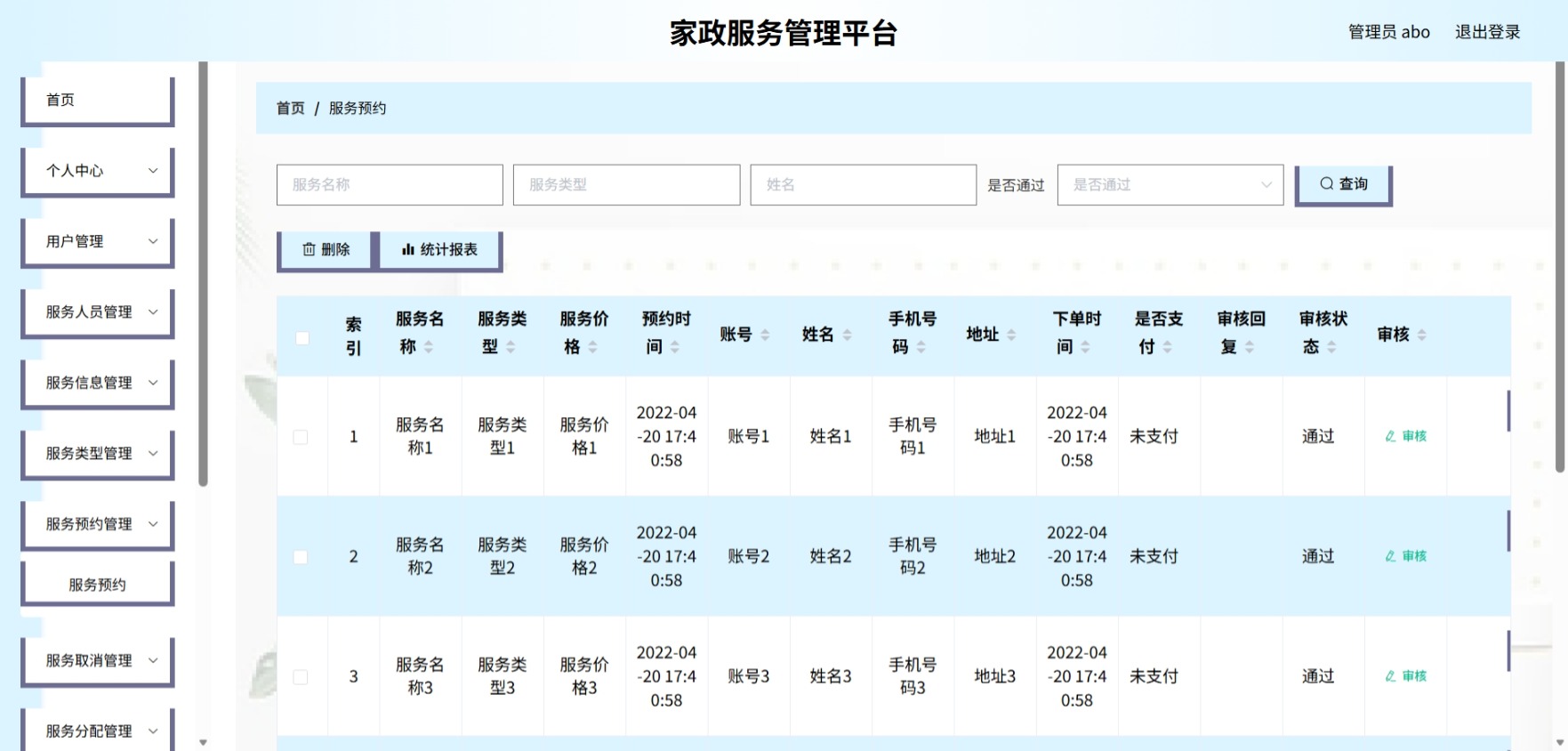This screenshot has width=1568, height=751.
Task: Click 服务价格3 cell
Action: click(584, 676)
